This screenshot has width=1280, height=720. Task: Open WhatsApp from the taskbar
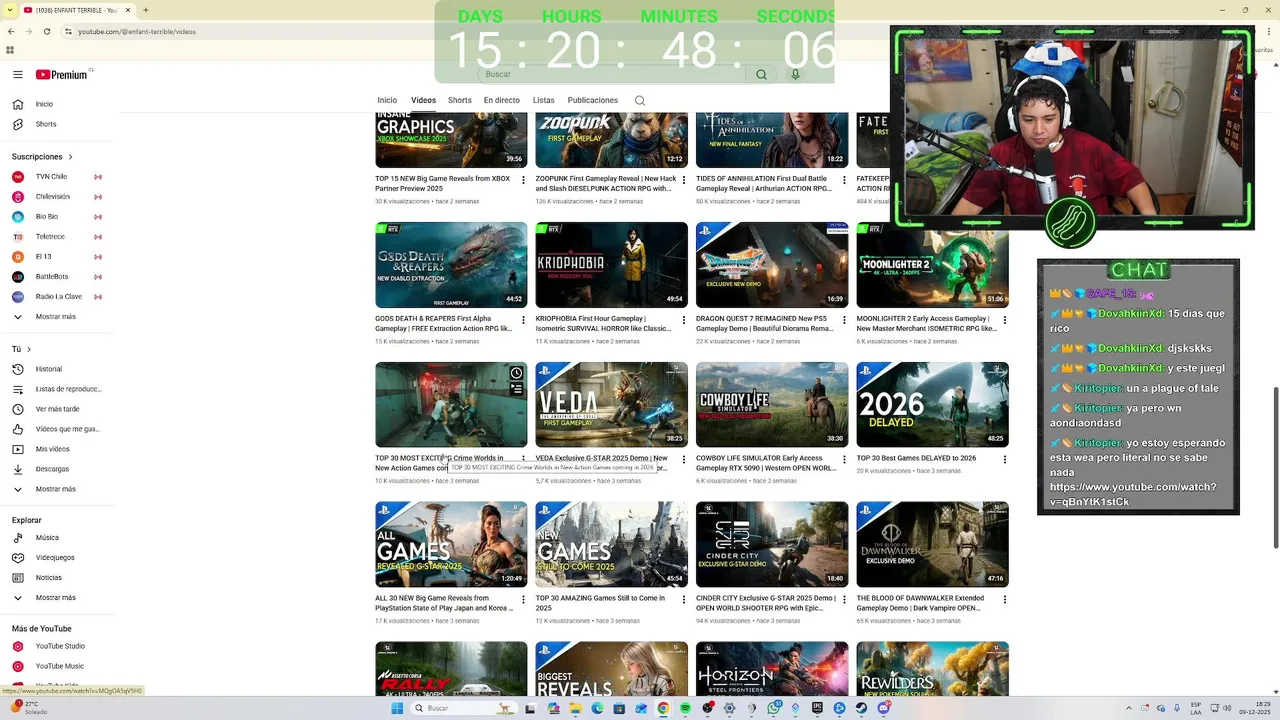click(774, 708)
